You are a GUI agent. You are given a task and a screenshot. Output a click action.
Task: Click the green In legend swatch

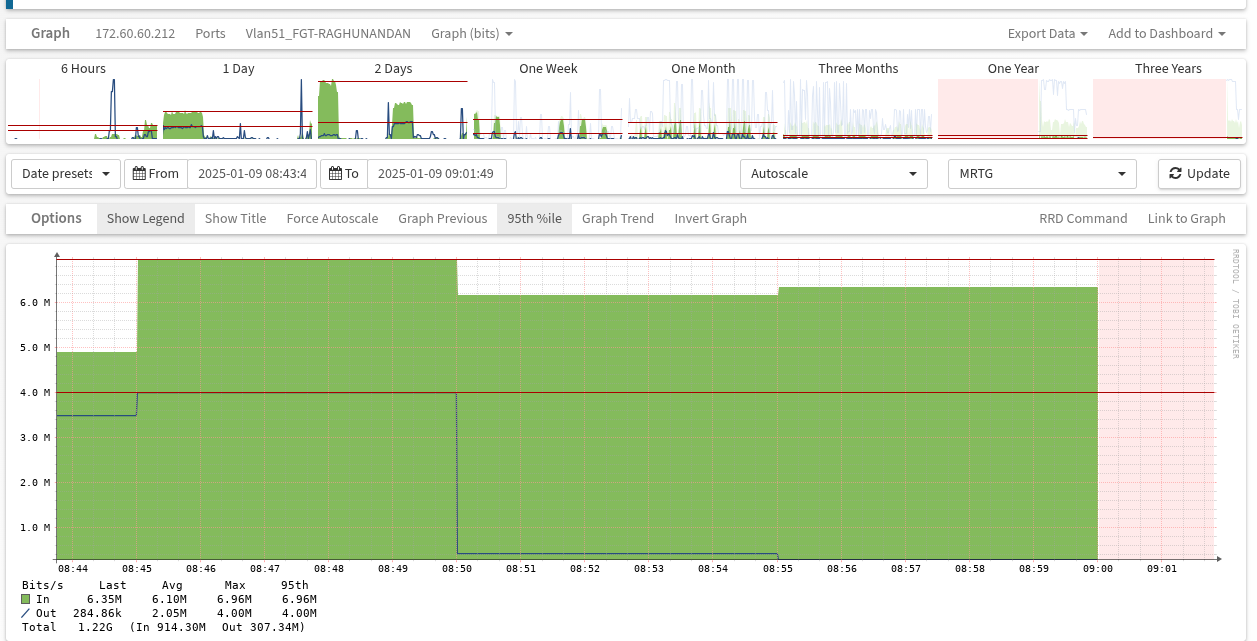click(x=26, y=599)
